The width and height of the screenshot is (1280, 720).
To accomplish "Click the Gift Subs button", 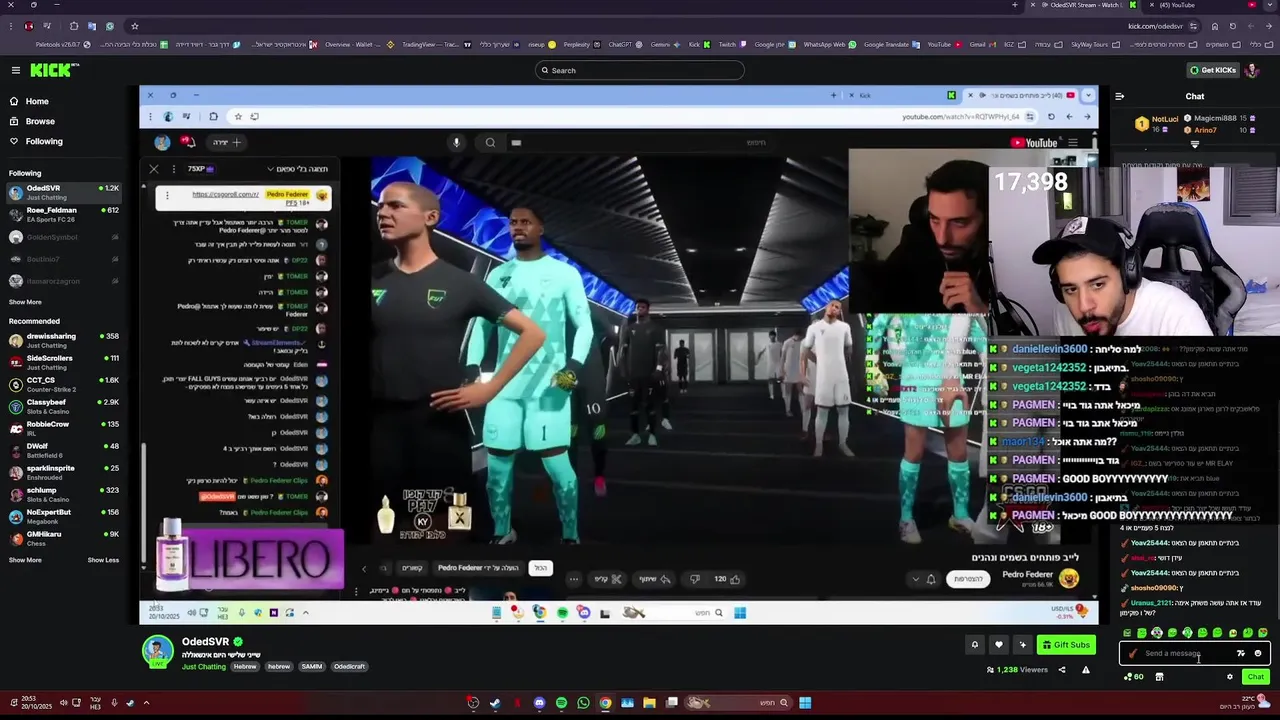I will coord(1066,645).
